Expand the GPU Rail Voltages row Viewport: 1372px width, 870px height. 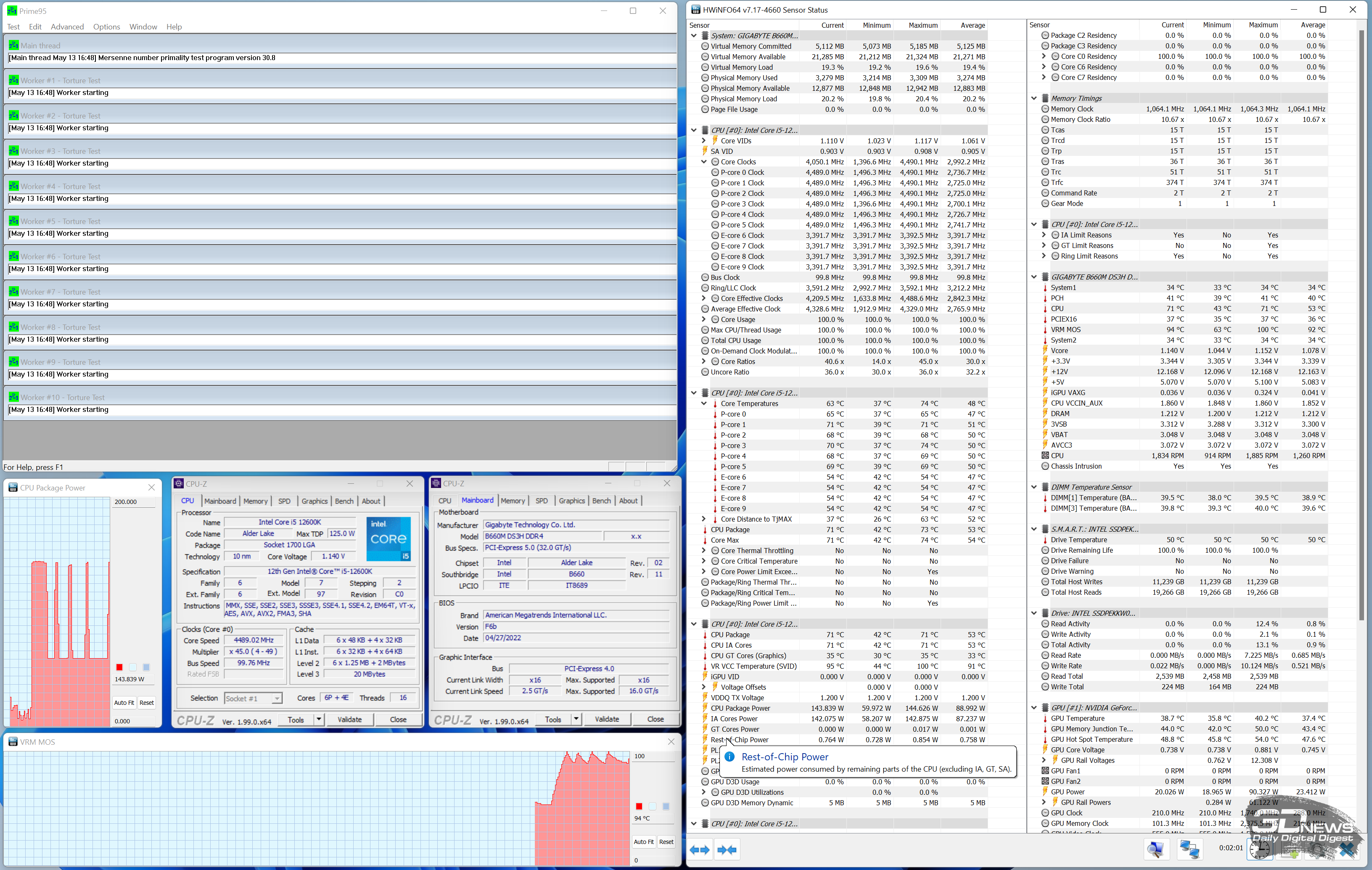click(x=1044, y=760)
